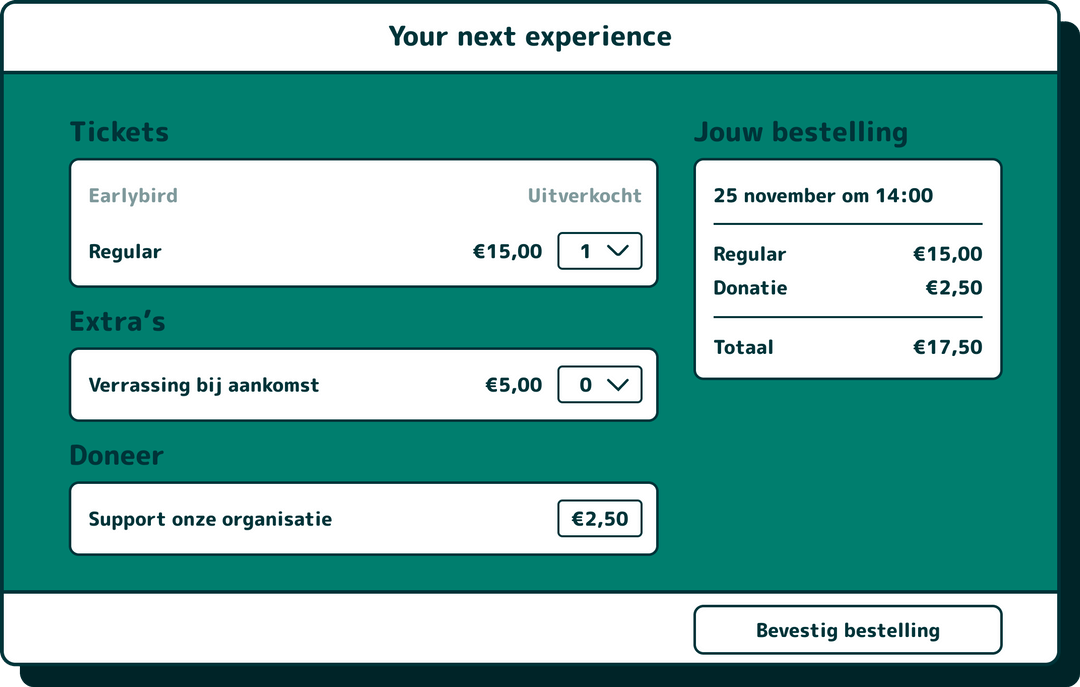Image resolution: width=1080 pixels, height=687 pixels.
Task: Click the Totaal amount €17,50
Action: pyautogui.click(x=947, y=347)
